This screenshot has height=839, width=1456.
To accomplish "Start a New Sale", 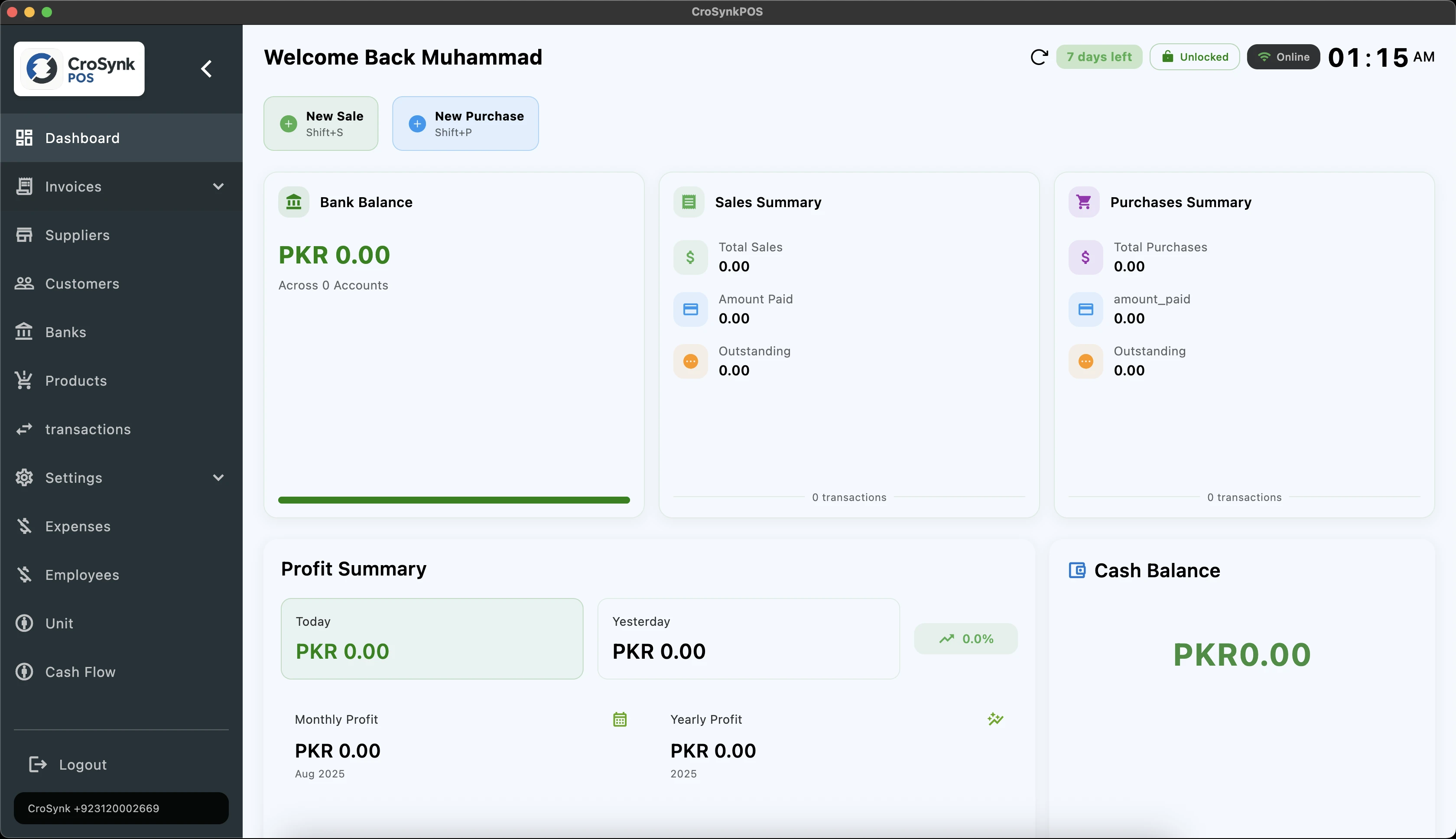I will 321,124.
